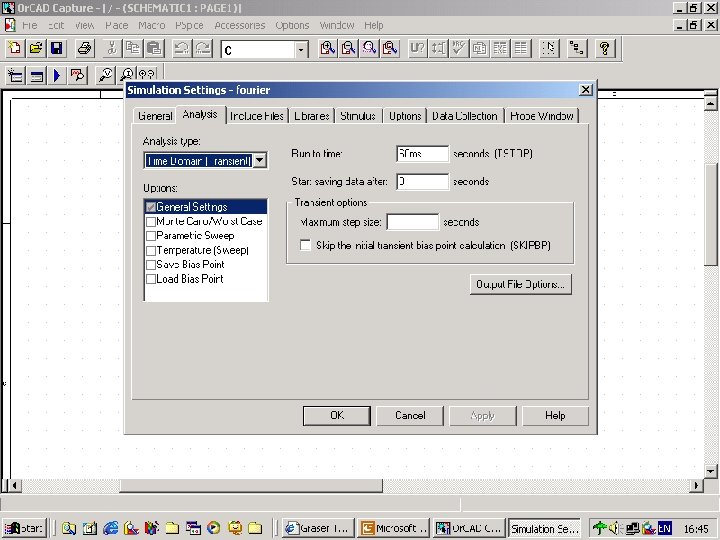Create a new simulation profile icon
720x540 pixels.
15,75
